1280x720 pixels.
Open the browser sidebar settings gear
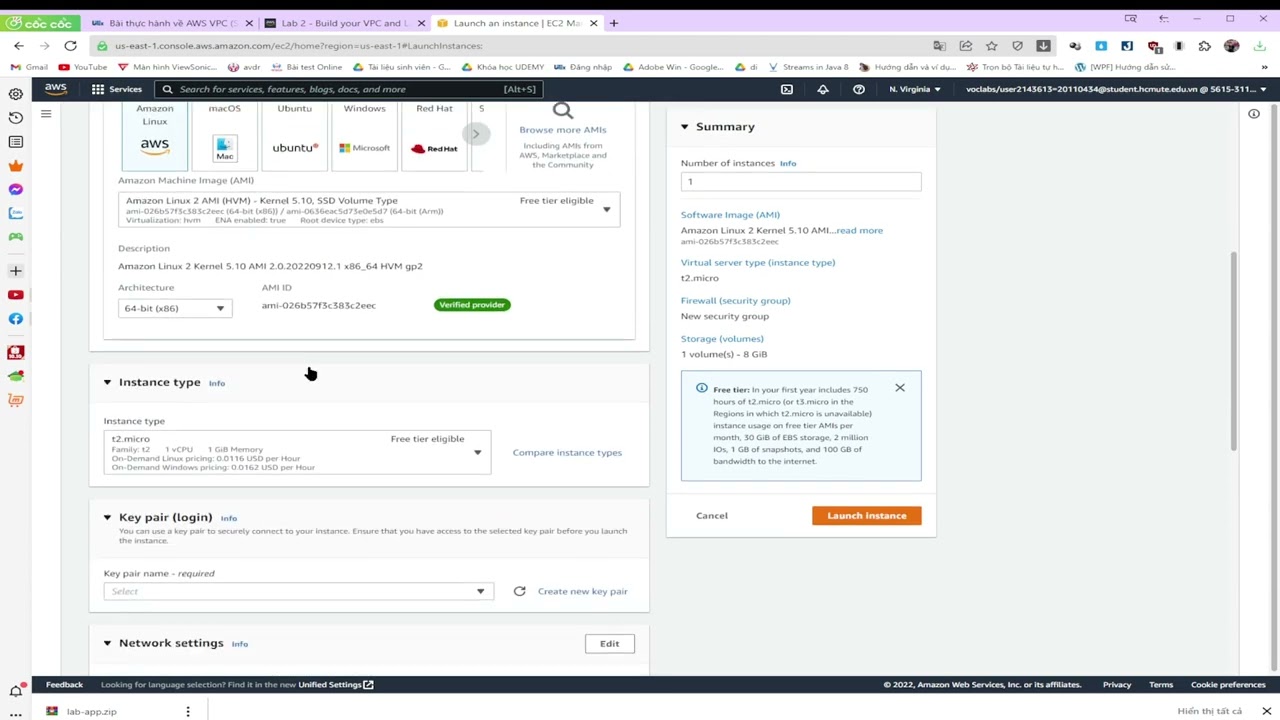(16, 94)
